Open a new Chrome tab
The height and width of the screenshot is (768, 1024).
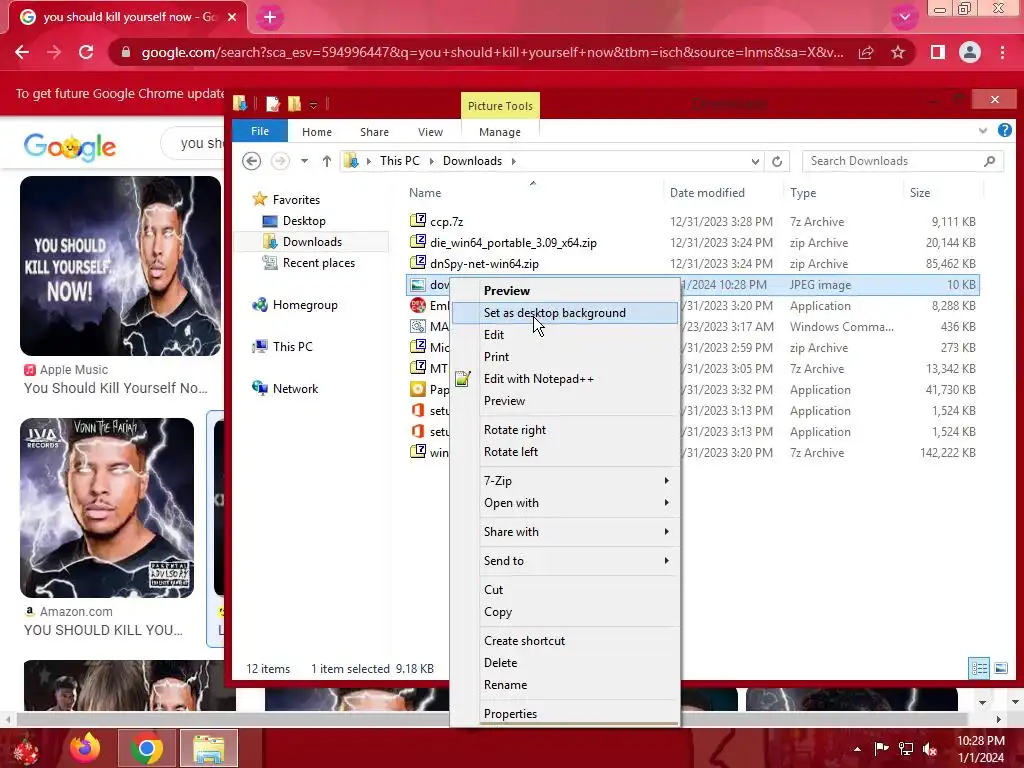[270, 18]
